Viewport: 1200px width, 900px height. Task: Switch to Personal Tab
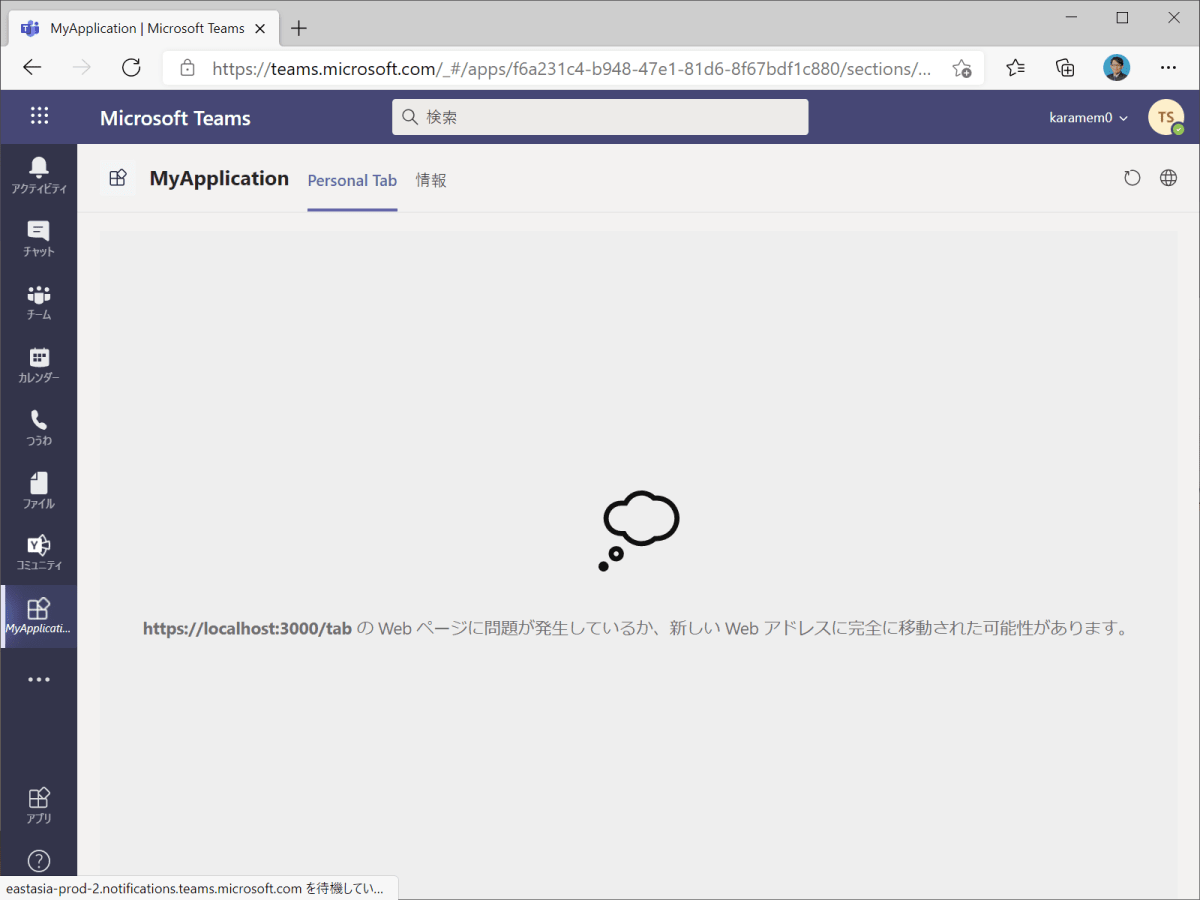click(352, 181)
